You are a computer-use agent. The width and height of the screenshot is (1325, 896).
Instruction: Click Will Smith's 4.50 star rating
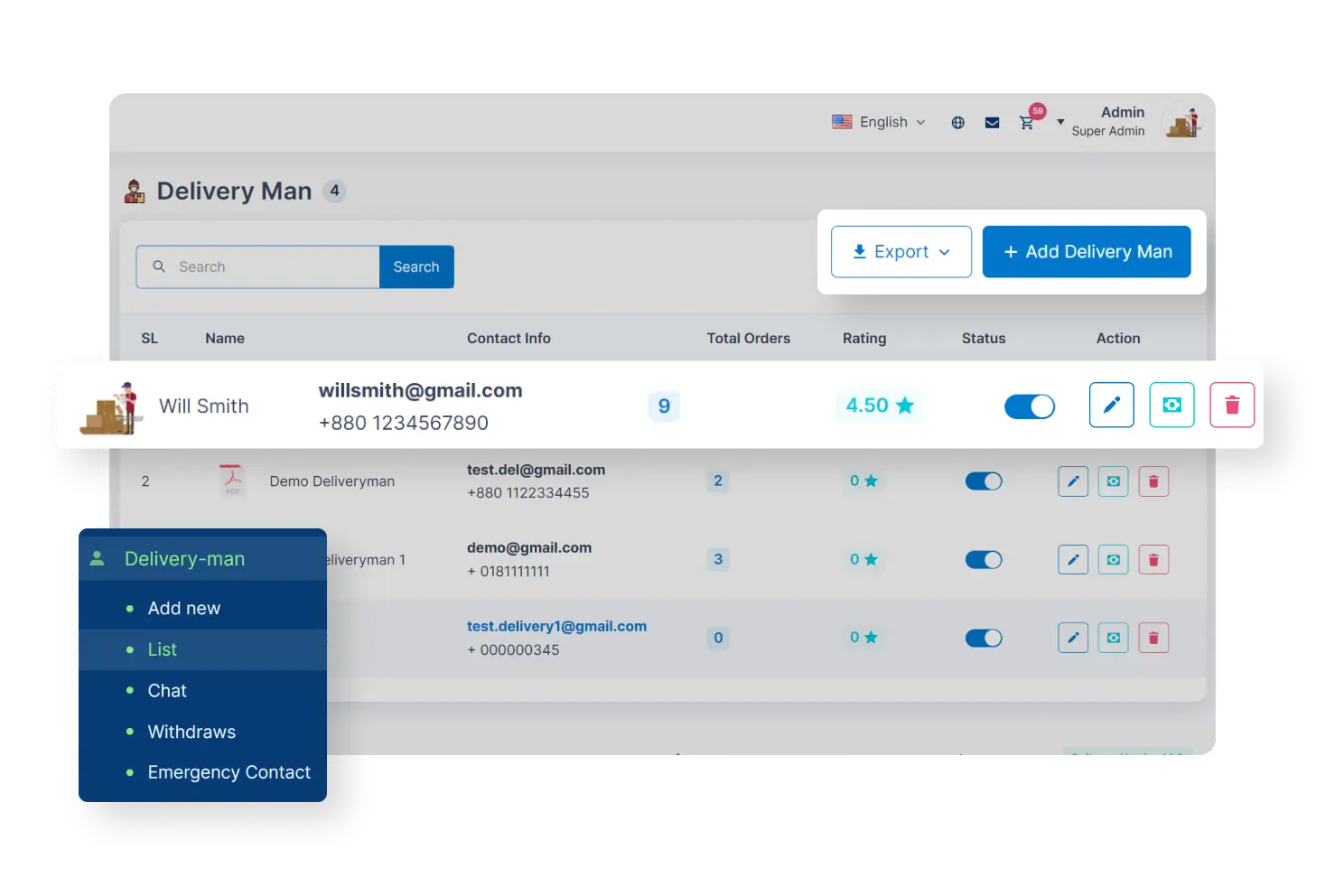(x=879, y=405)
